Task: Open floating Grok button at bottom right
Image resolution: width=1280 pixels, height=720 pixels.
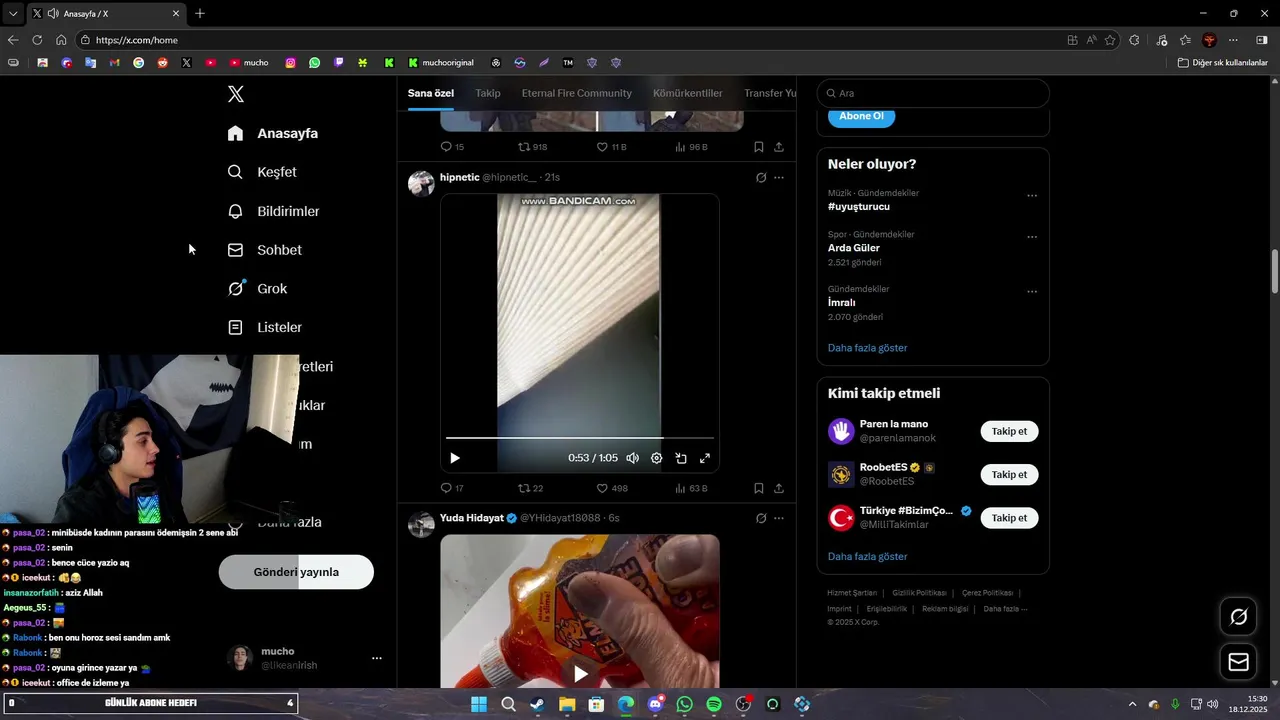Action: [x=1238, y=617]
